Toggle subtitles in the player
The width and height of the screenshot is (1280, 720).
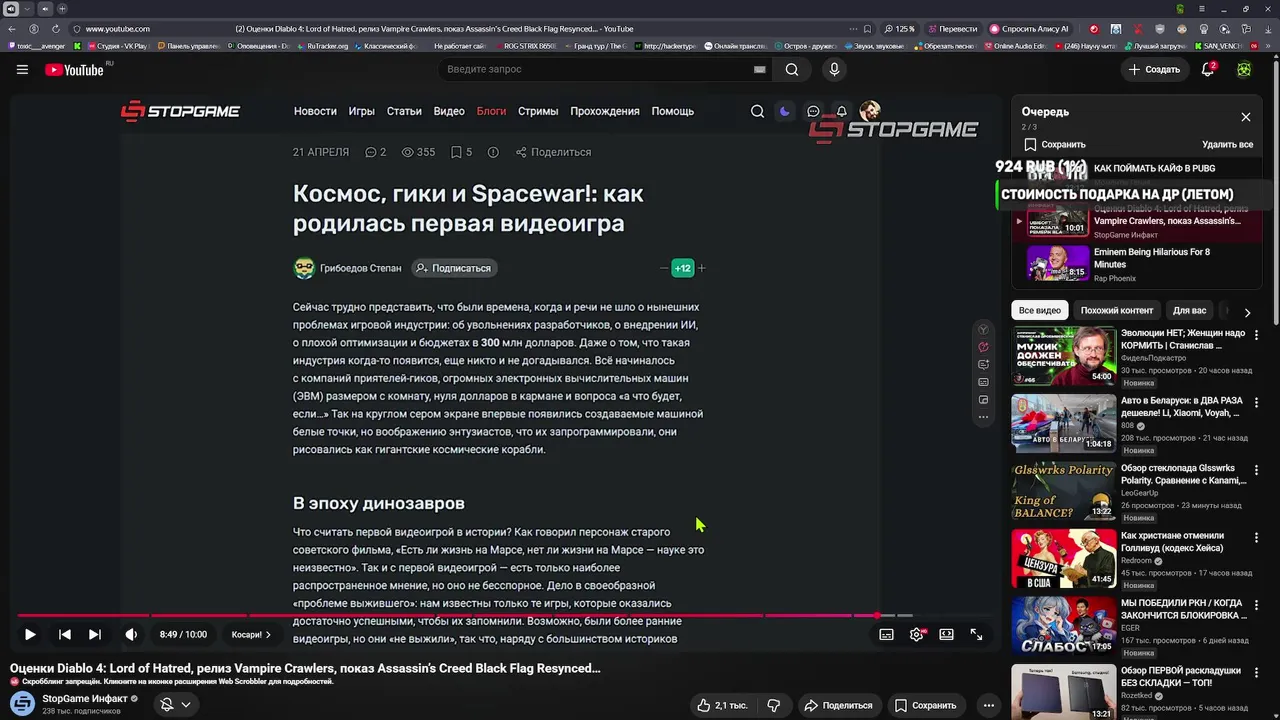tap(886, 634)
